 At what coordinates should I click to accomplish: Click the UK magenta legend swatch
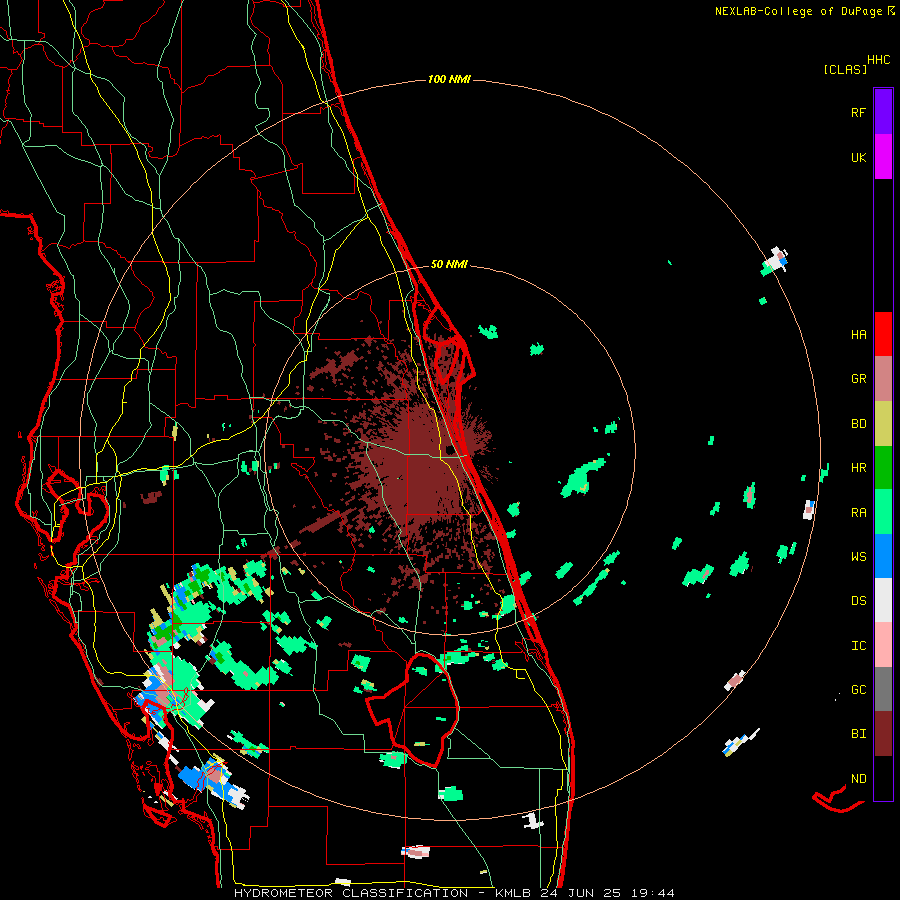tap(883, 157)
